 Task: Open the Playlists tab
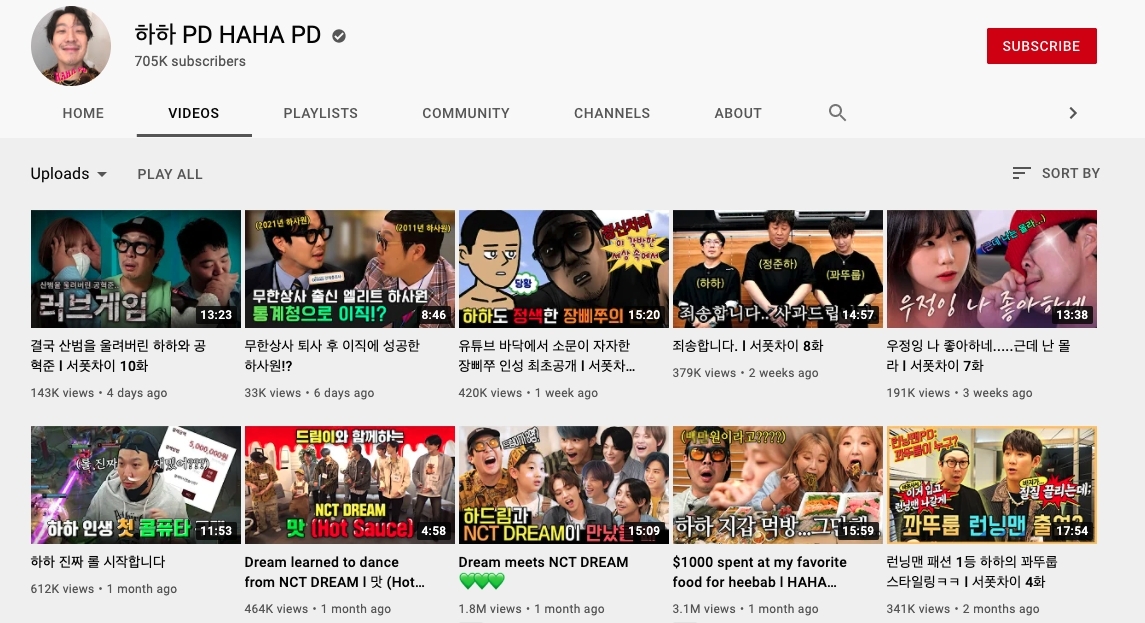(320, 113)
